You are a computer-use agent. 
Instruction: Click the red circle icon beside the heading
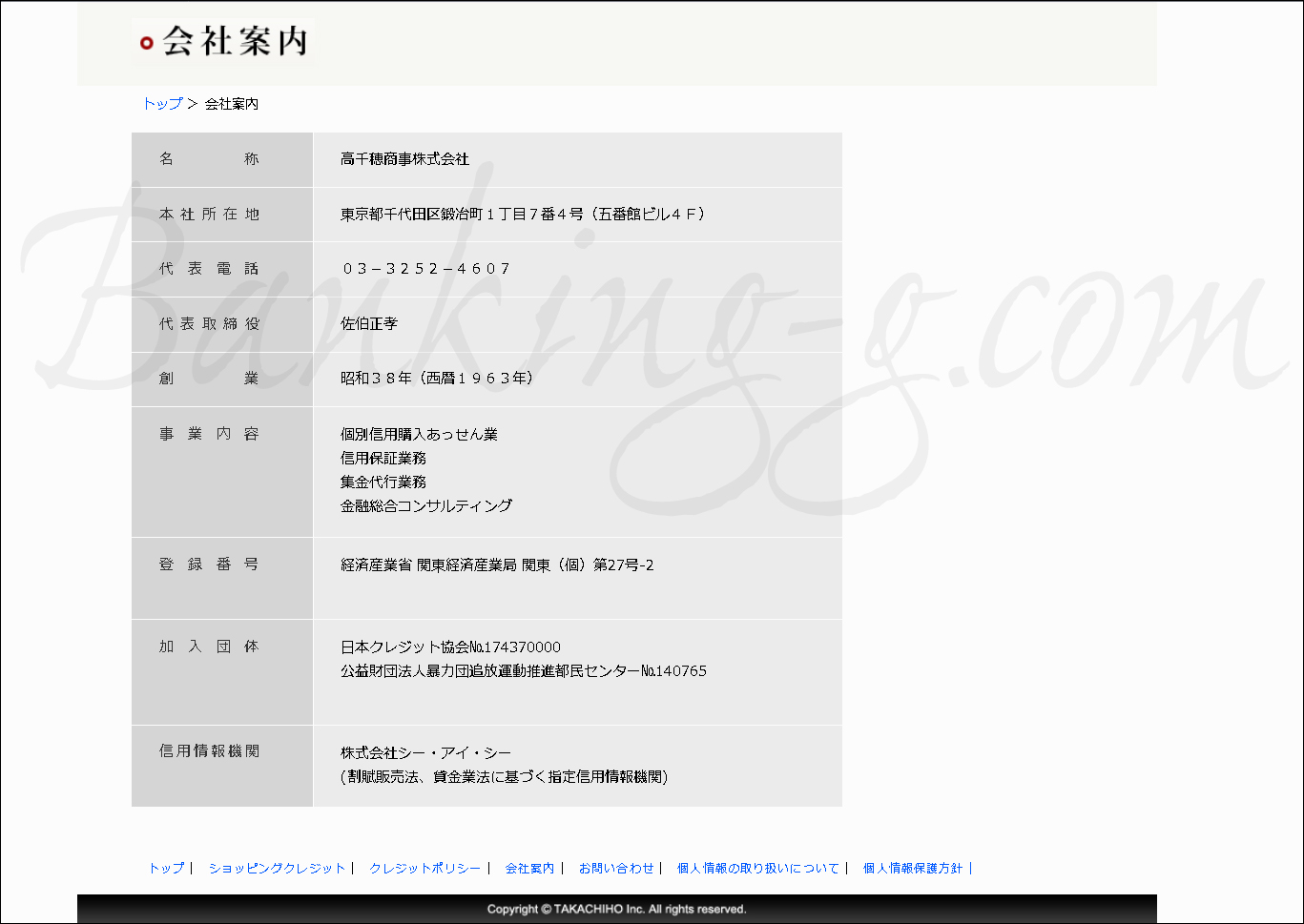click(146, 43)
